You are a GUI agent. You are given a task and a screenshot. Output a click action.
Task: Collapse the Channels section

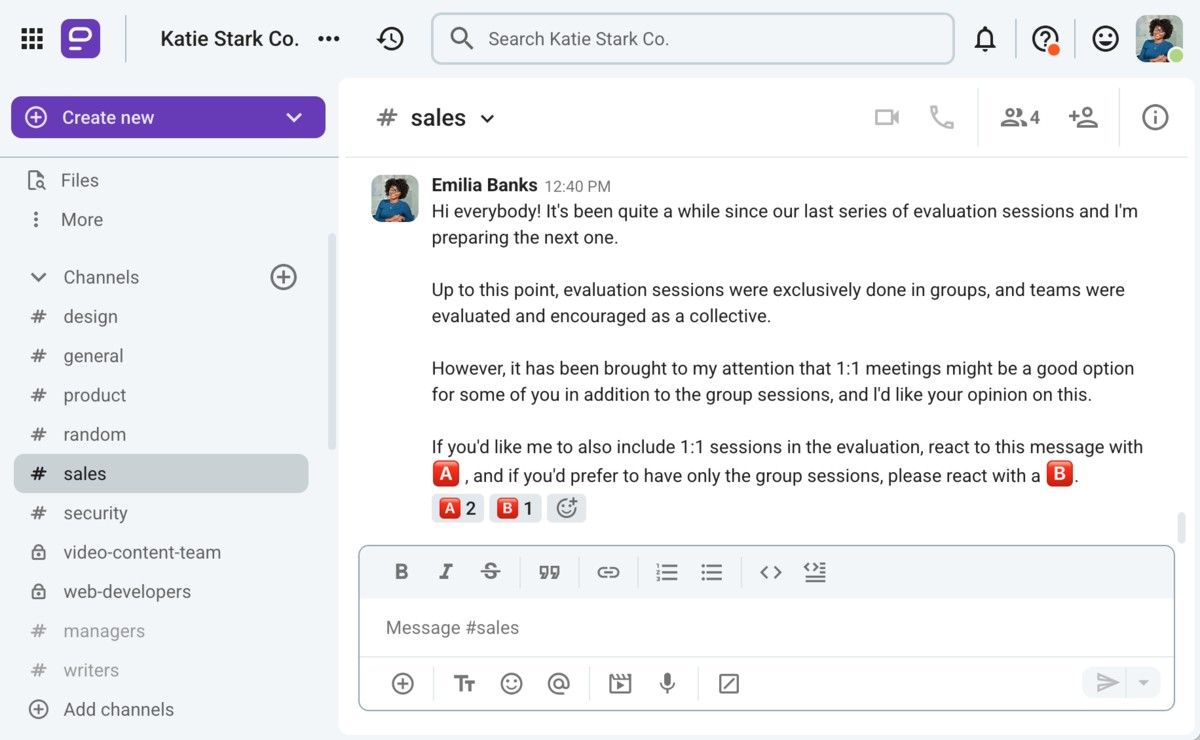click(38, 277)
